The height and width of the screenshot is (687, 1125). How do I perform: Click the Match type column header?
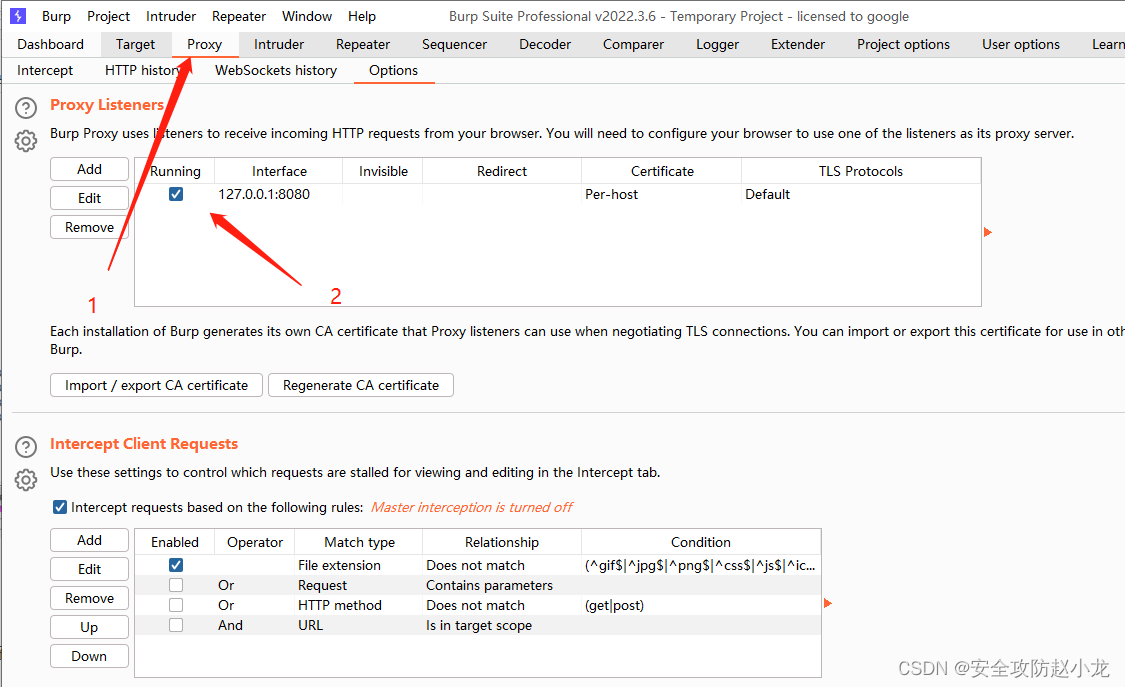point(359,542)
